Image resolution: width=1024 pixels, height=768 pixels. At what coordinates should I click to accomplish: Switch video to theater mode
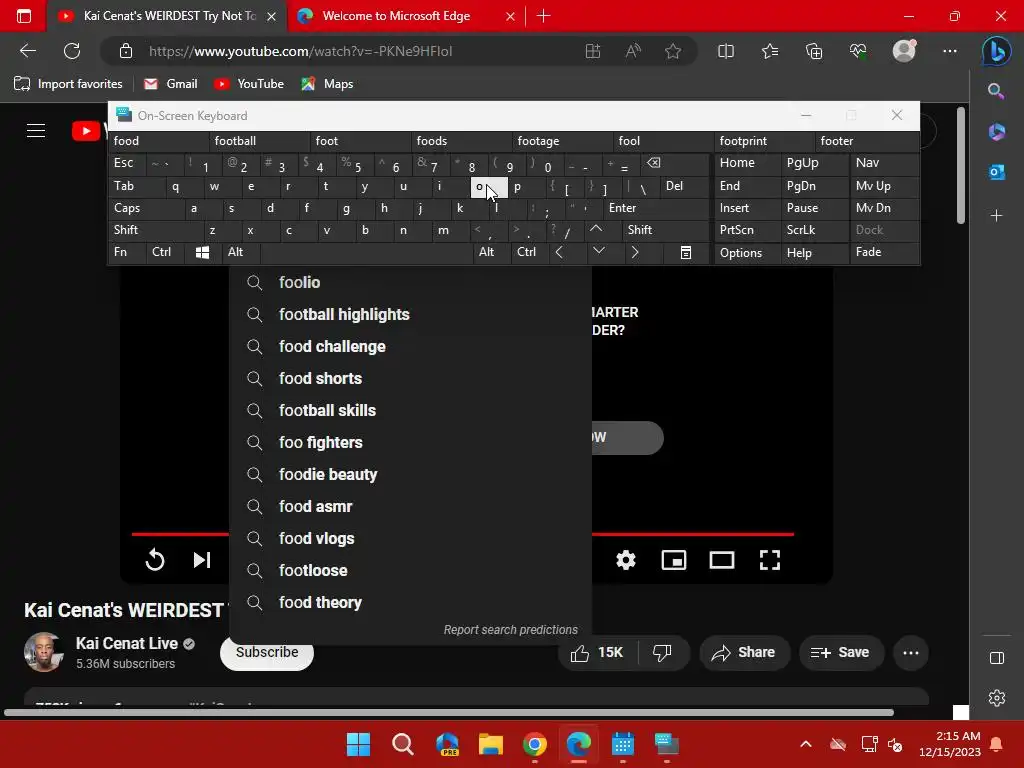(722, 560)
